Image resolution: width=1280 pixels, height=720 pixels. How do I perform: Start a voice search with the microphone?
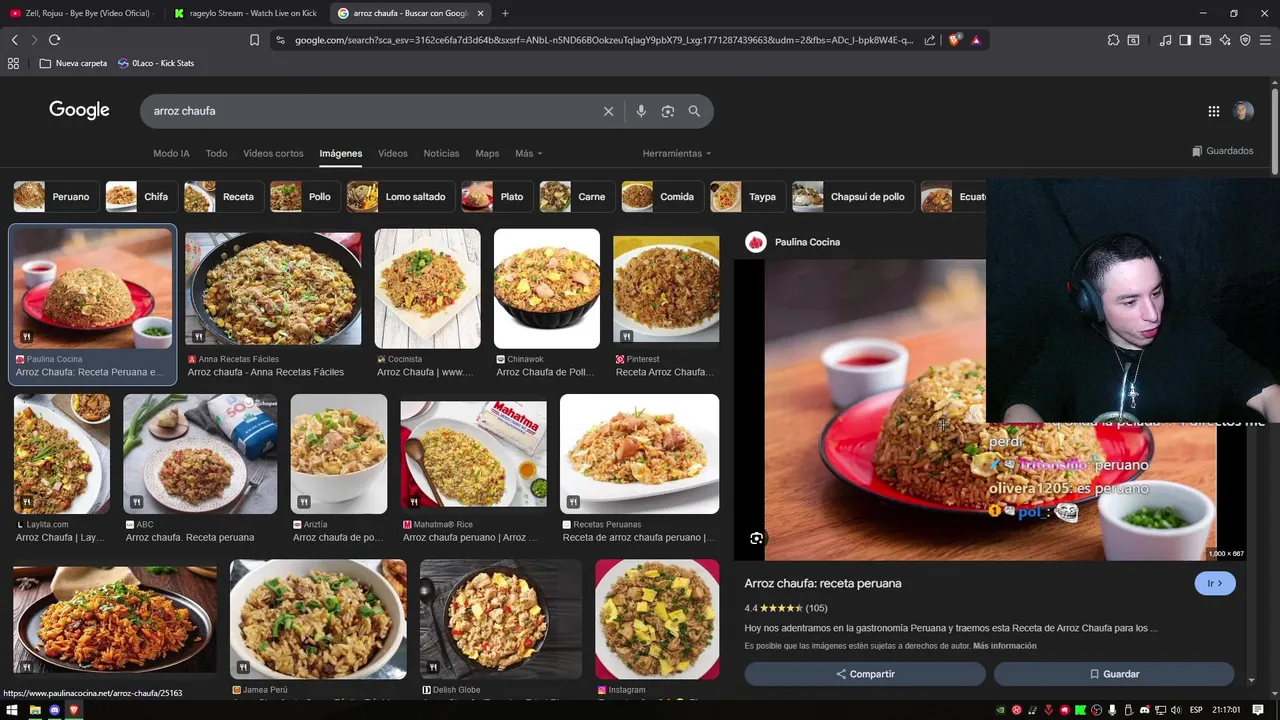pyautogui.click(x=641, y=111)
